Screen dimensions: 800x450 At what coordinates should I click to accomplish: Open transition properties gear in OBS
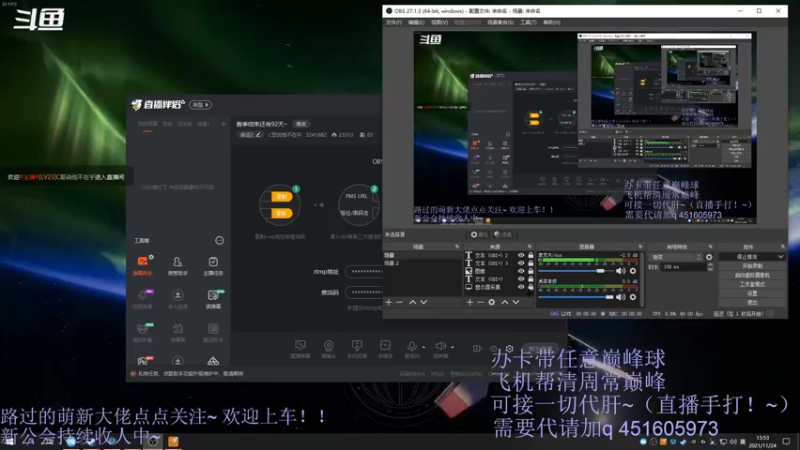(x=709, y=257)
